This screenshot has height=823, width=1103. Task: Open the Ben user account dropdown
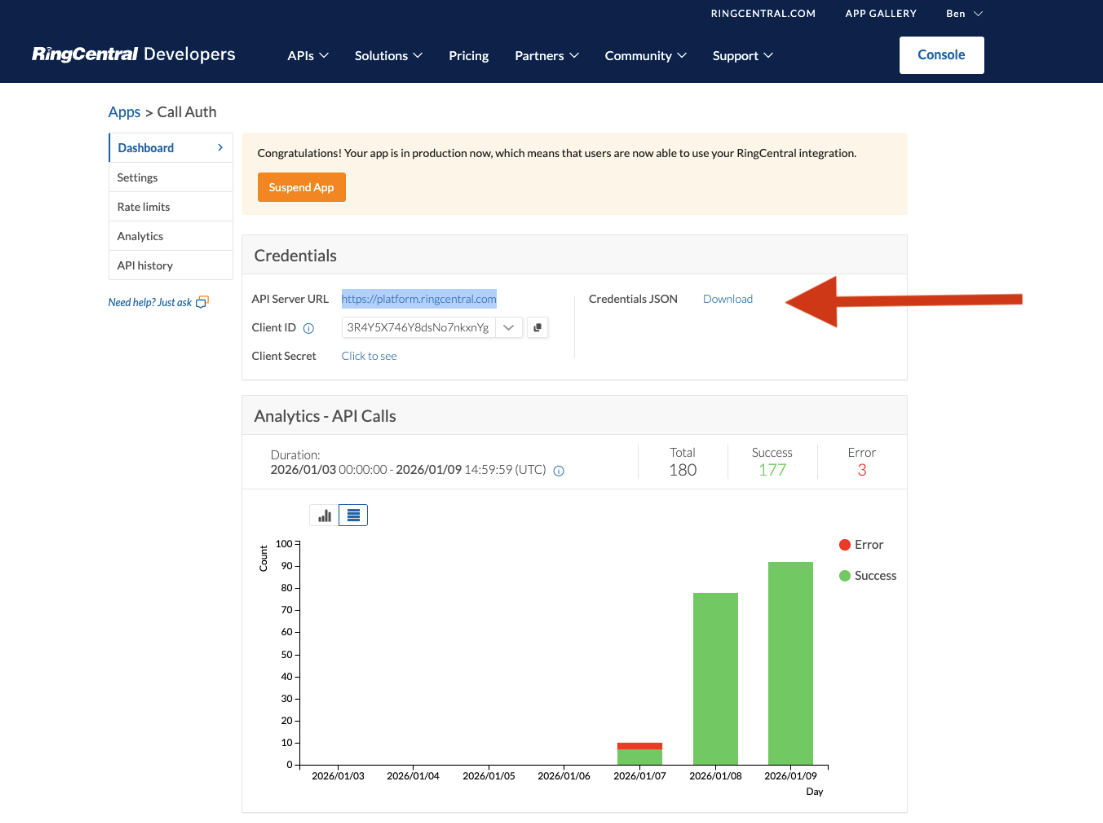tap(964, 13)
